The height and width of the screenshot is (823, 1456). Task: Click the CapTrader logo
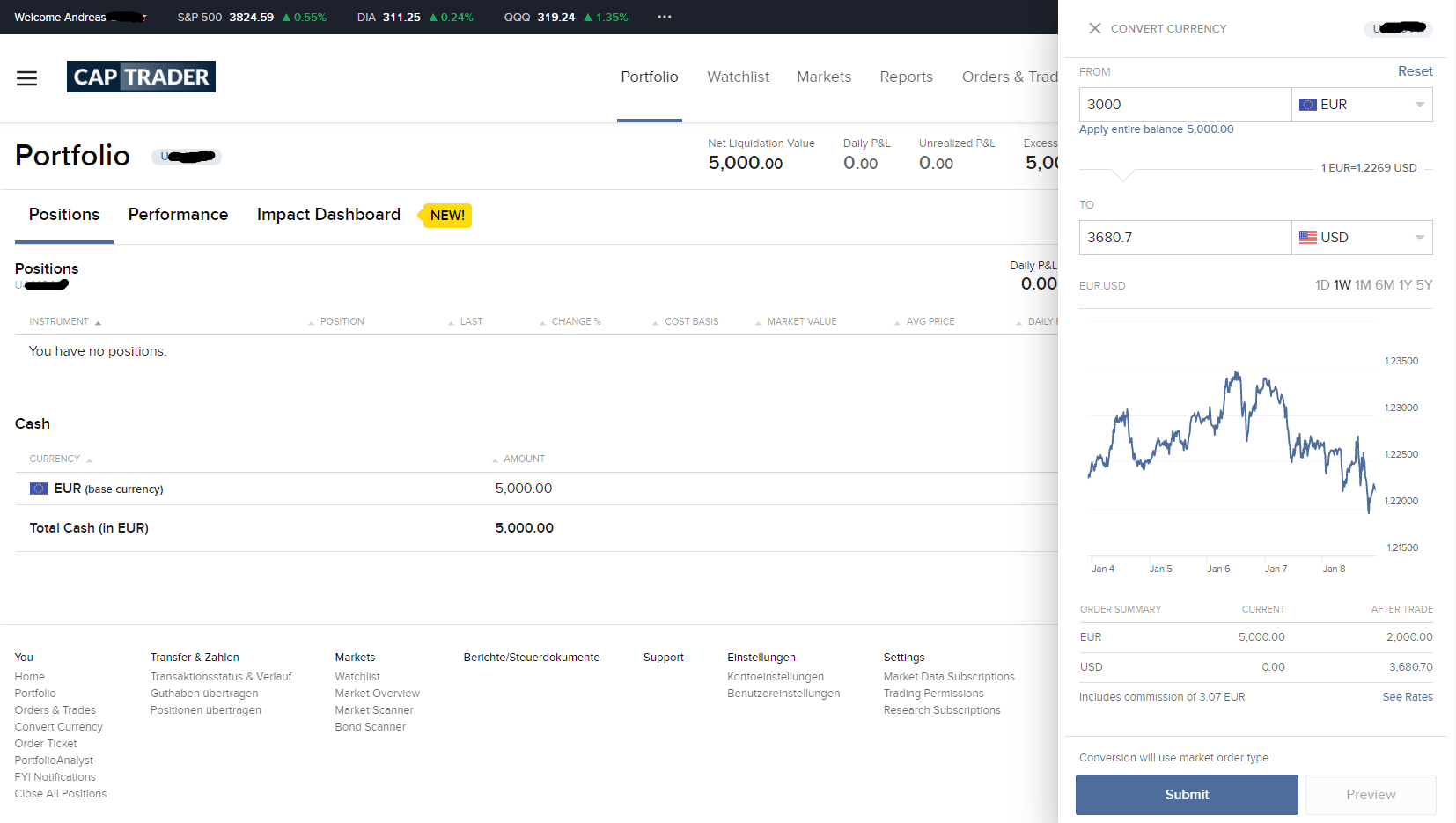(141, 77)
